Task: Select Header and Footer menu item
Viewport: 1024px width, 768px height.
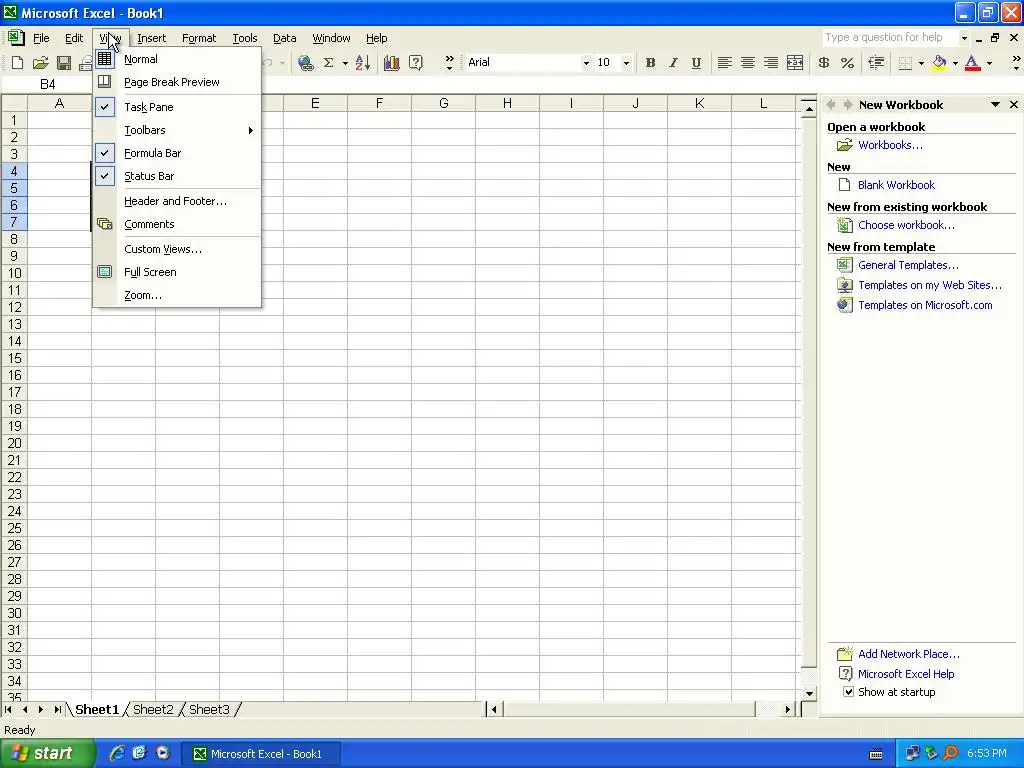Action: (x=176, y=201)
